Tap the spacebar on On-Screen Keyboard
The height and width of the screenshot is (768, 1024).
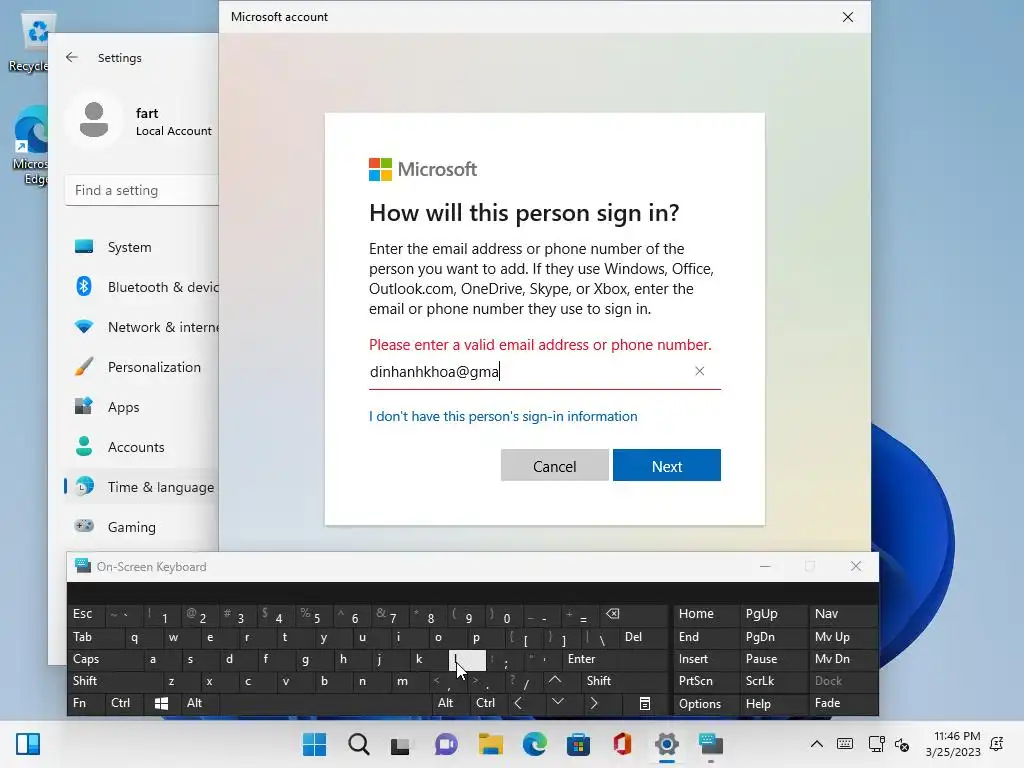[327, 703]
